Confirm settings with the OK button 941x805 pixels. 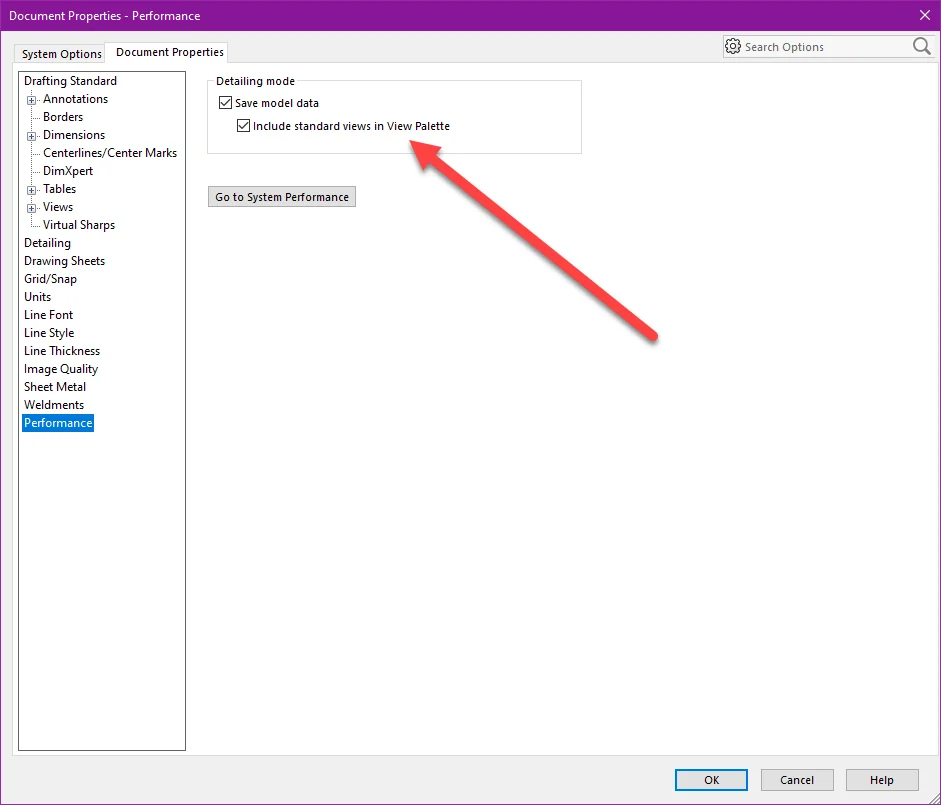click(x=711, y=780)
